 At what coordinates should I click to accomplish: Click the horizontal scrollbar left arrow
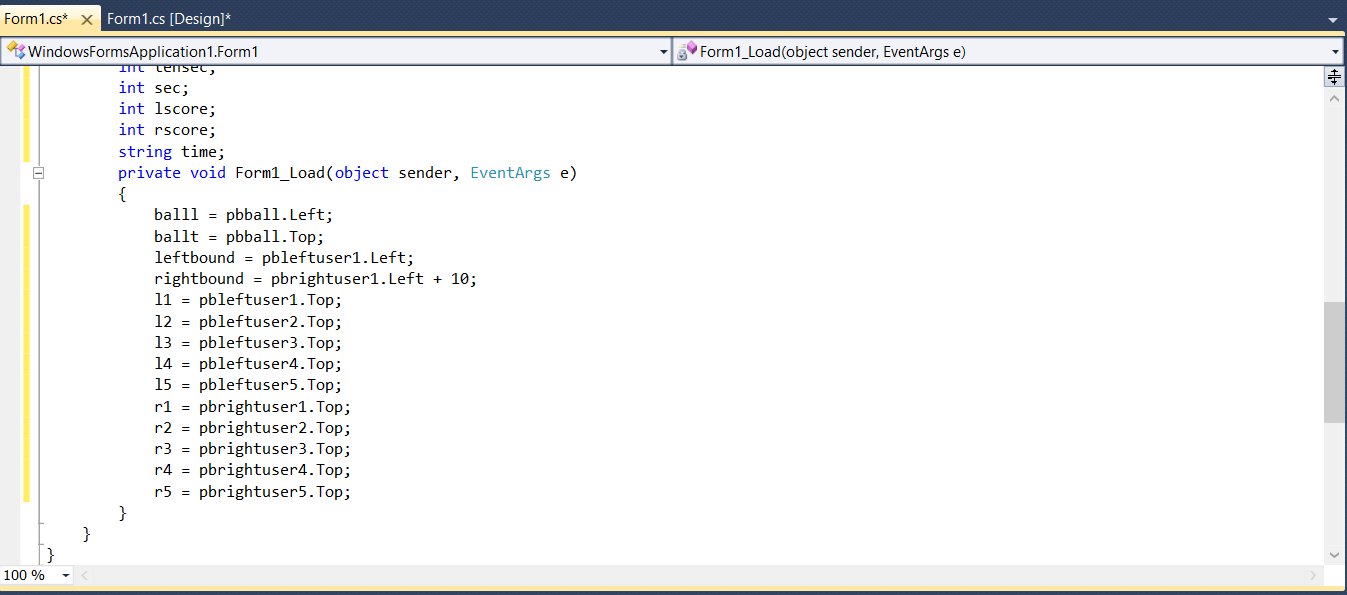coord(84,576)
